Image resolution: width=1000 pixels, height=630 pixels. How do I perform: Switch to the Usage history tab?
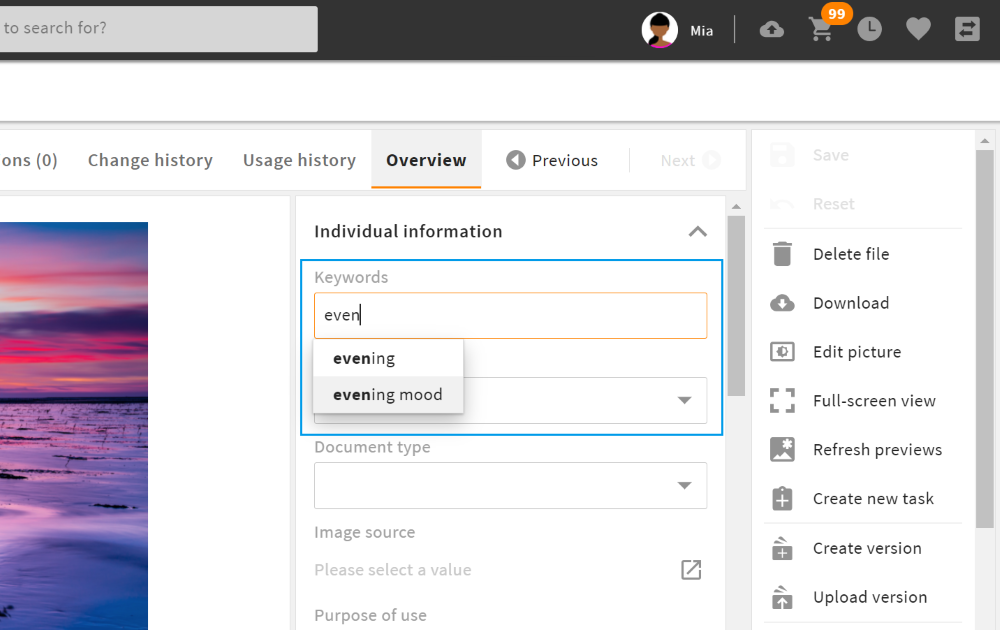tap(299, 160)
